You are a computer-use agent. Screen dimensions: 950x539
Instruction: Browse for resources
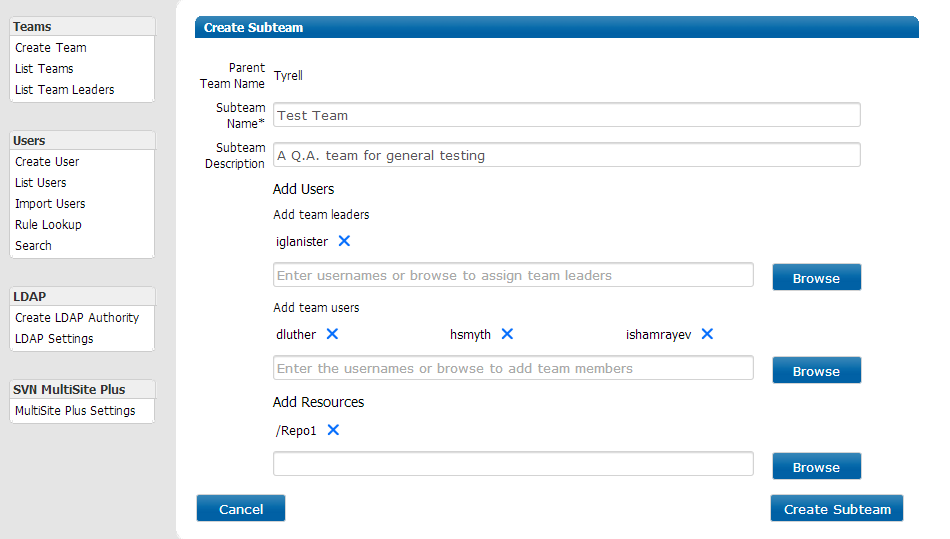(816, 466)
